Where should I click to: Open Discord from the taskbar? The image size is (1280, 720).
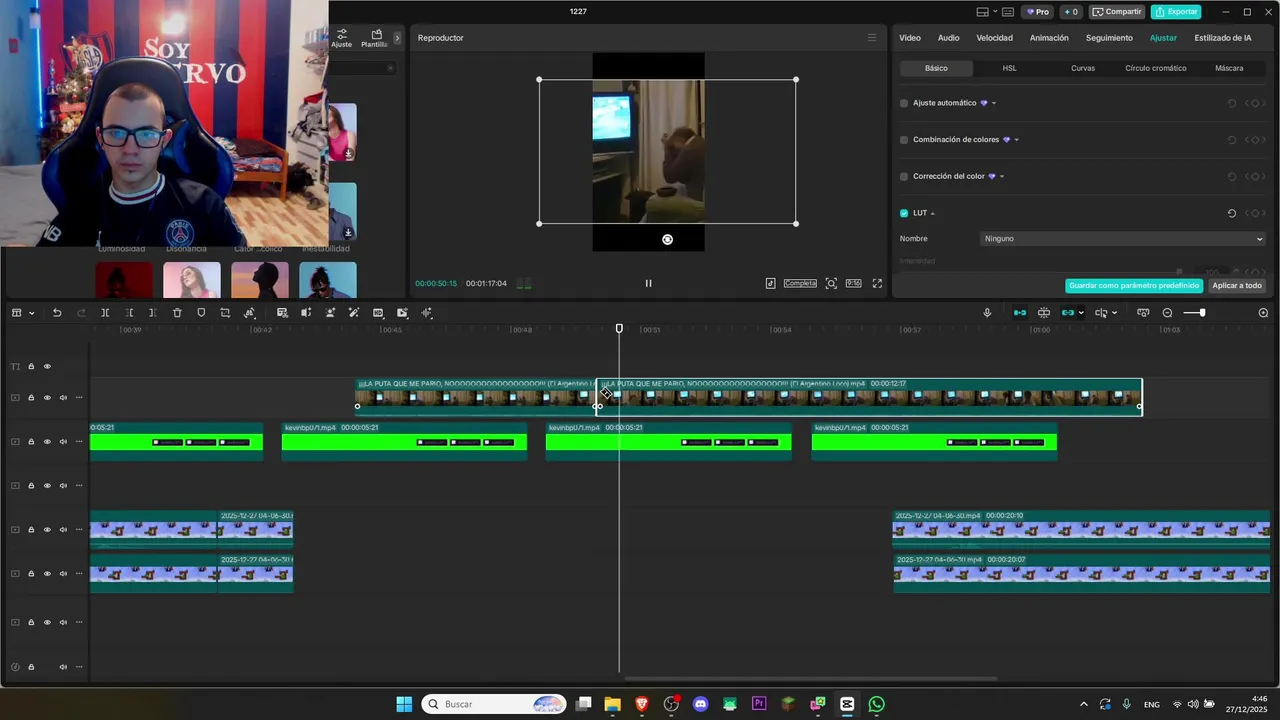[x=700, y=704]
